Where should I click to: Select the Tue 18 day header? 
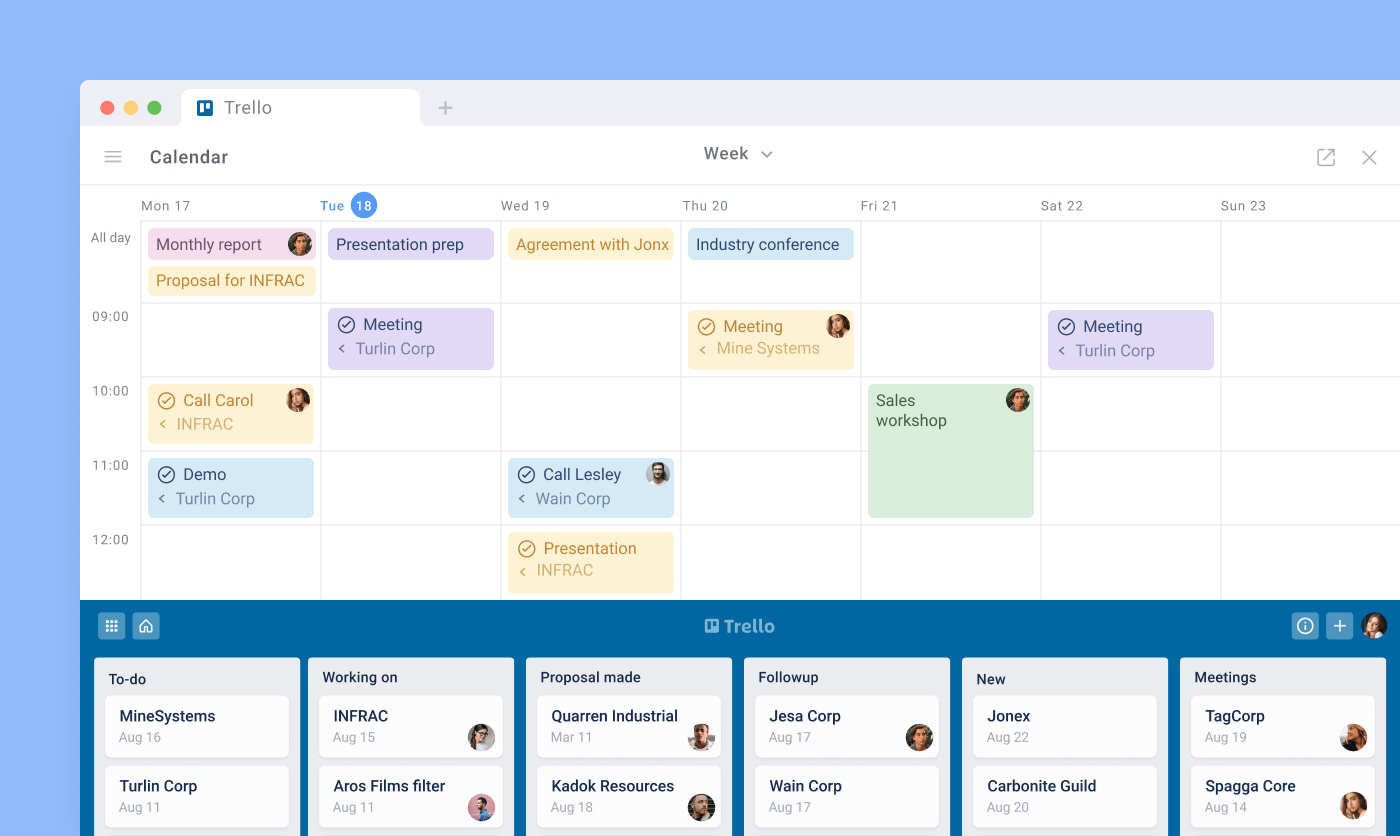(x=348, y=205)
